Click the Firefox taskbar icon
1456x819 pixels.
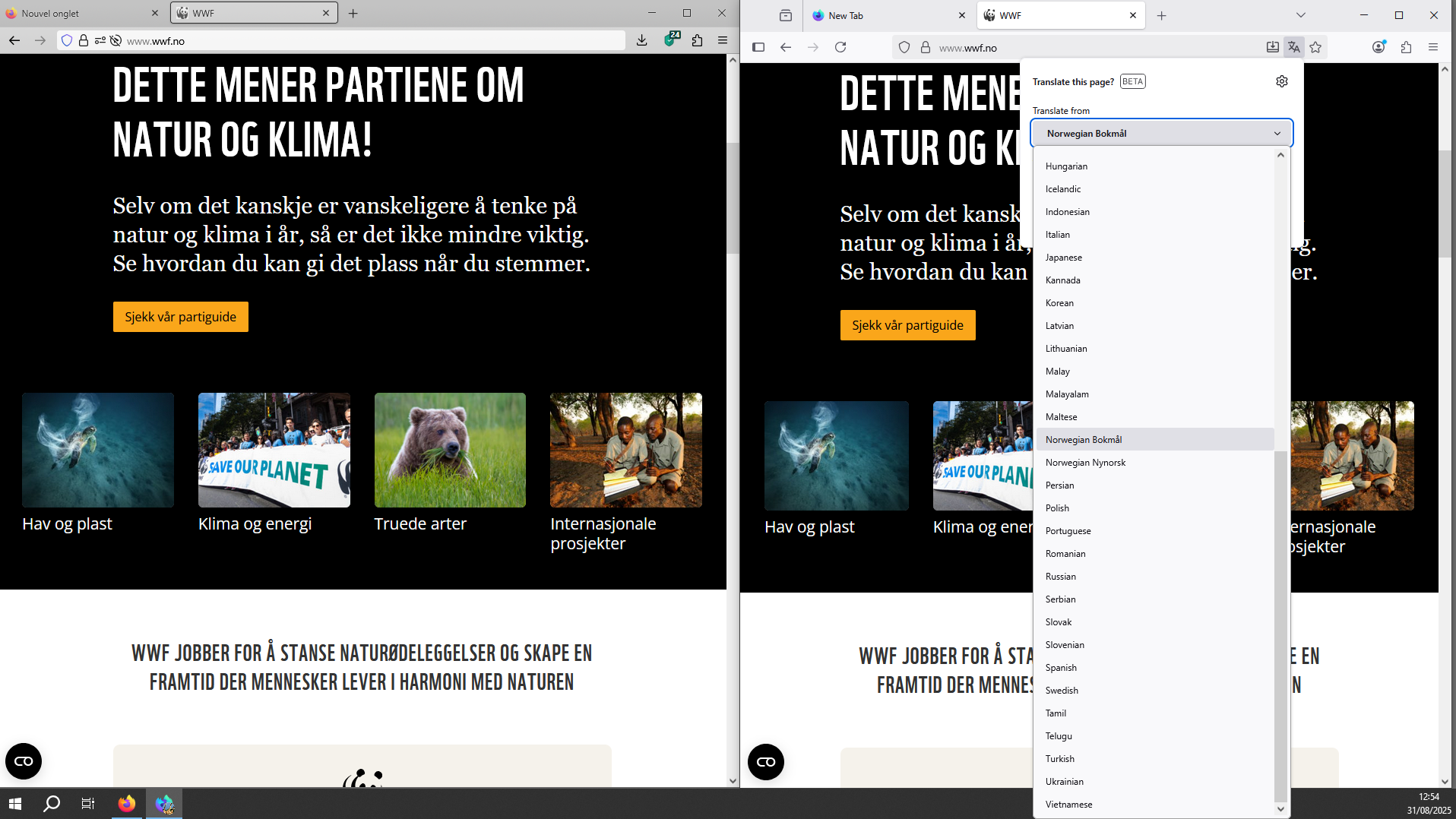[127, 804]
